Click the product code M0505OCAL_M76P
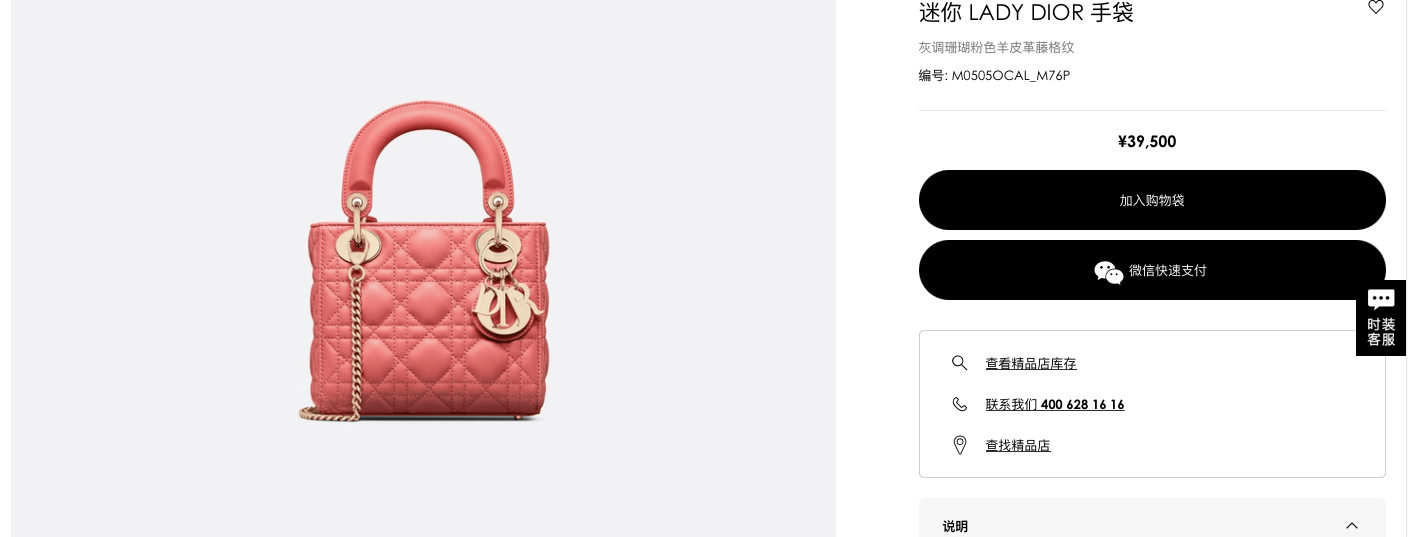This screenshot has width=1408, height=537. point(1010,76)
